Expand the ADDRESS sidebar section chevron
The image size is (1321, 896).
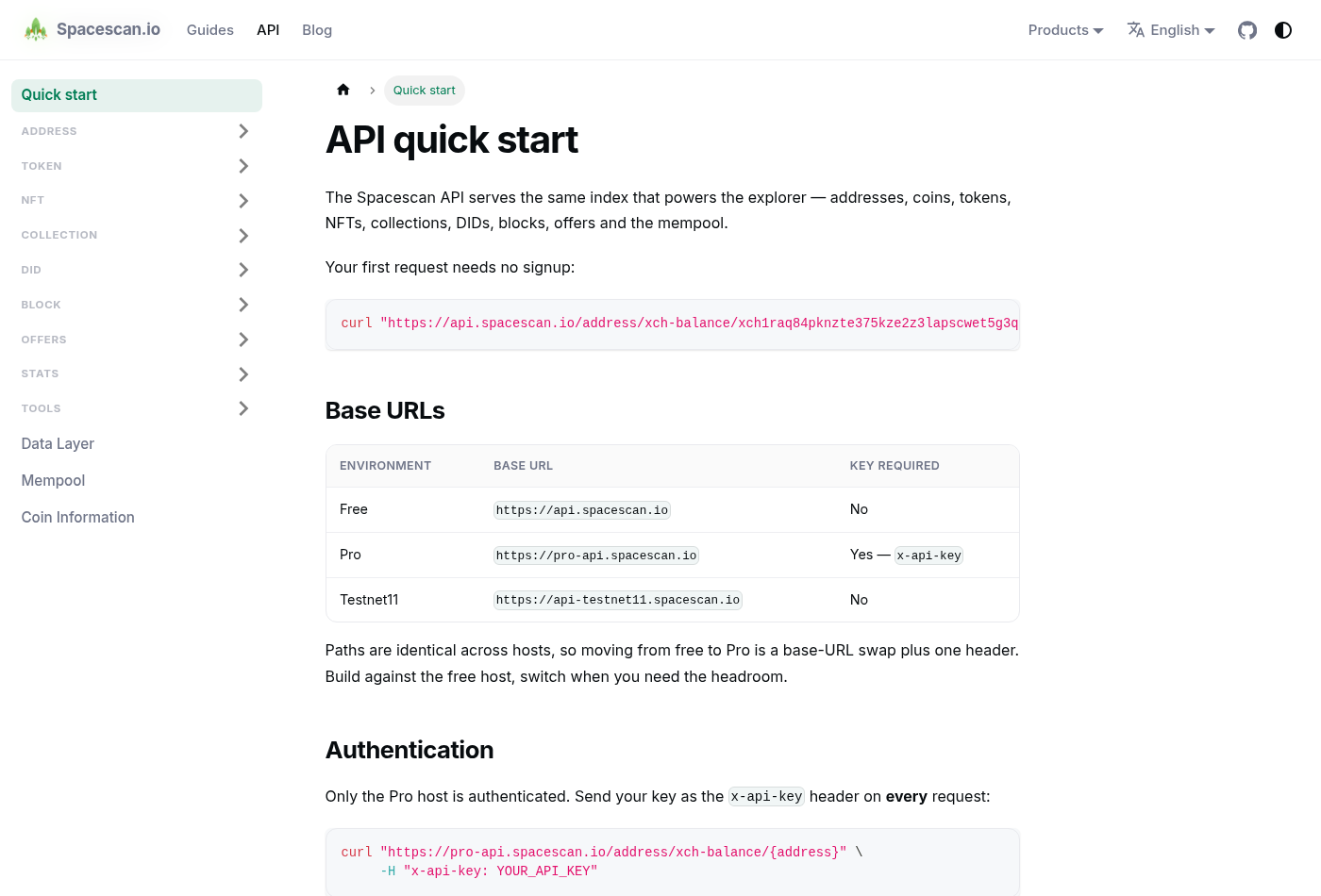(x=243, y=131)
